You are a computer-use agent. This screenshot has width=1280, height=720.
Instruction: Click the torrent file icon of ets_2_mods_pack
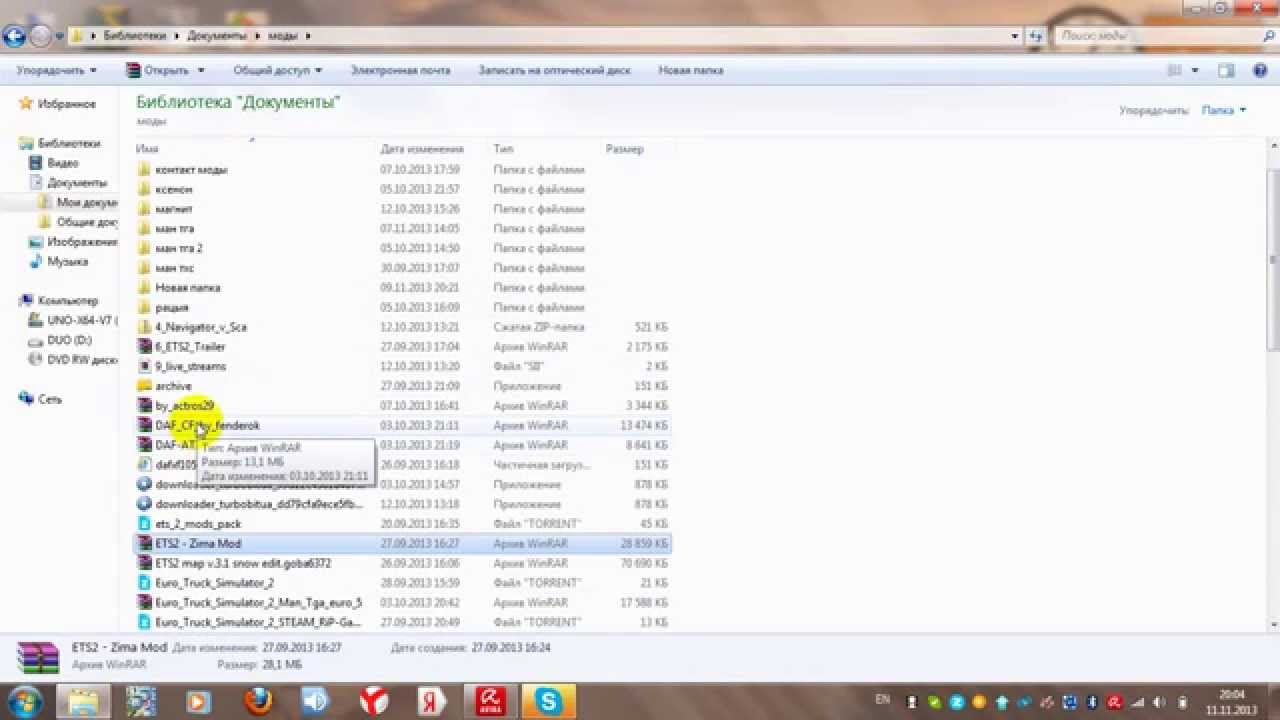coord(144,523)
